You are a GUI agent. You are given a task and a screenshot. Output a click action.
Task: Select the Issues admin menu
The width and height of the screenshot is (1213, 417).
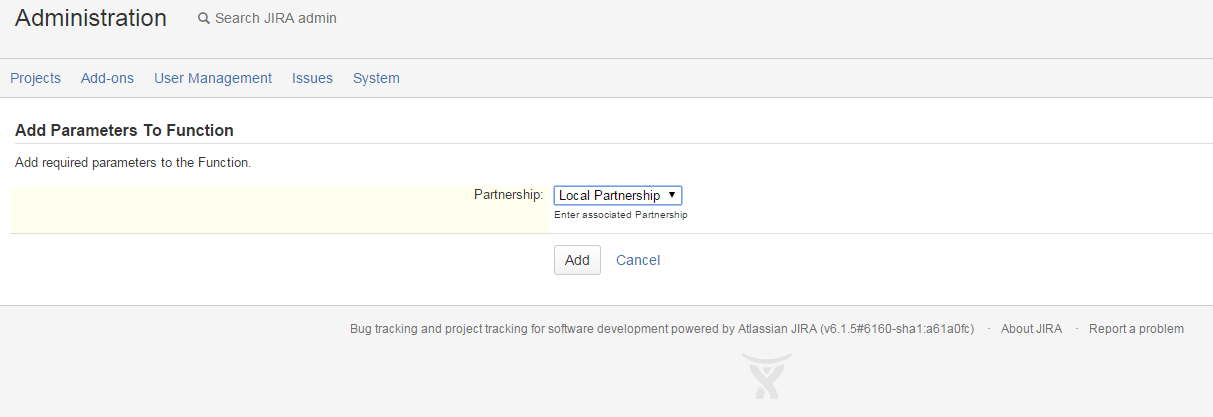pos(312,78)
